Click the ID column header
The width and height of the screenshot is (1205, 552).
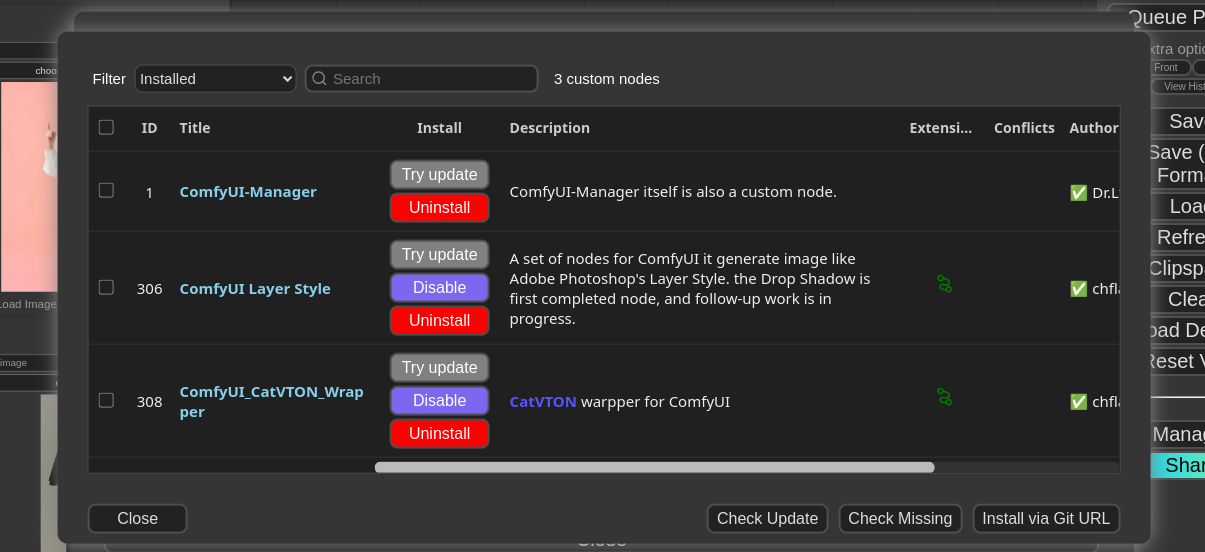click(x=149, y=128)
